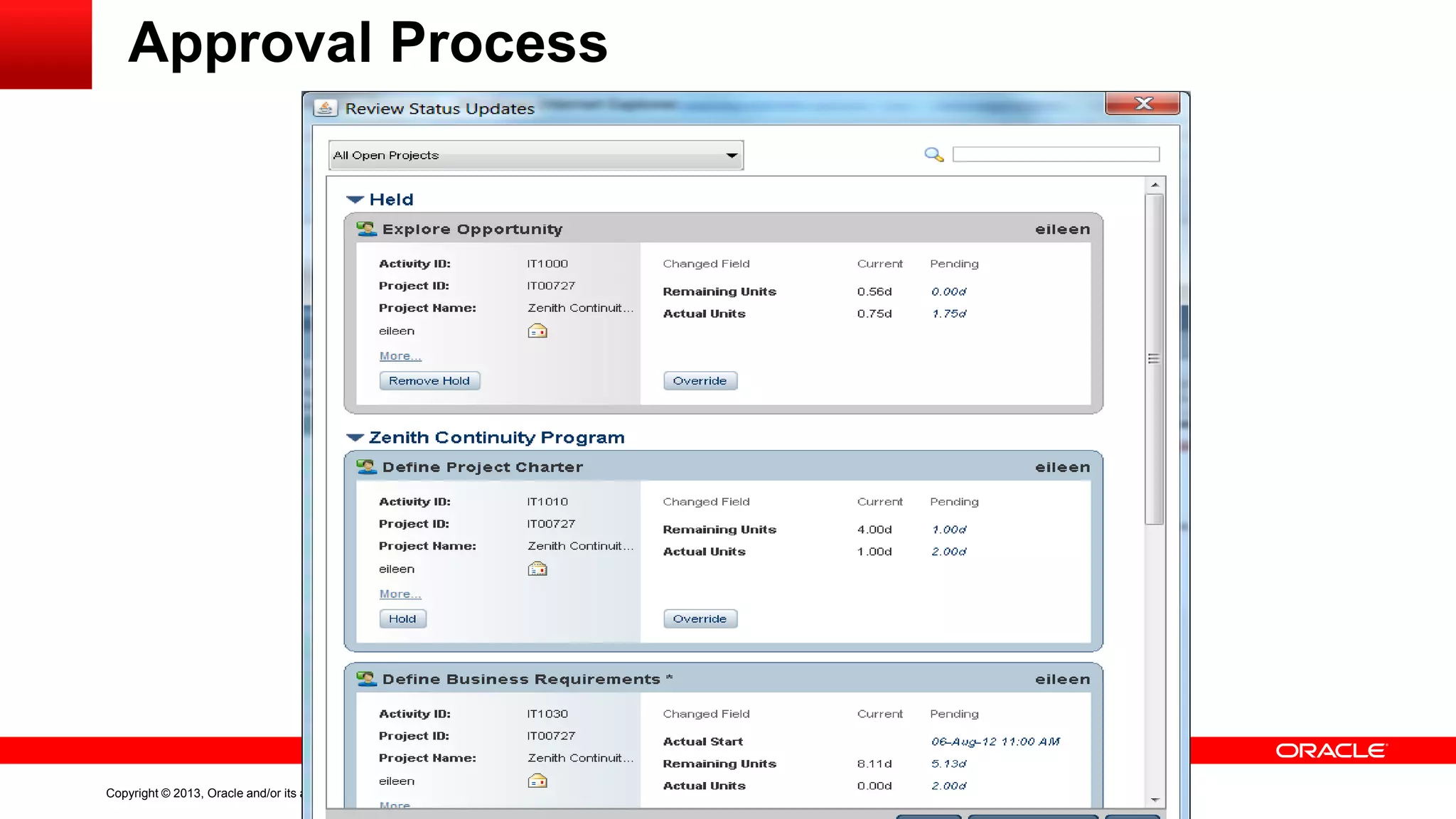Click the activity icon beside Define Project Charter
This screenshot has width=1456, height=819.
[x=366, y=467]
